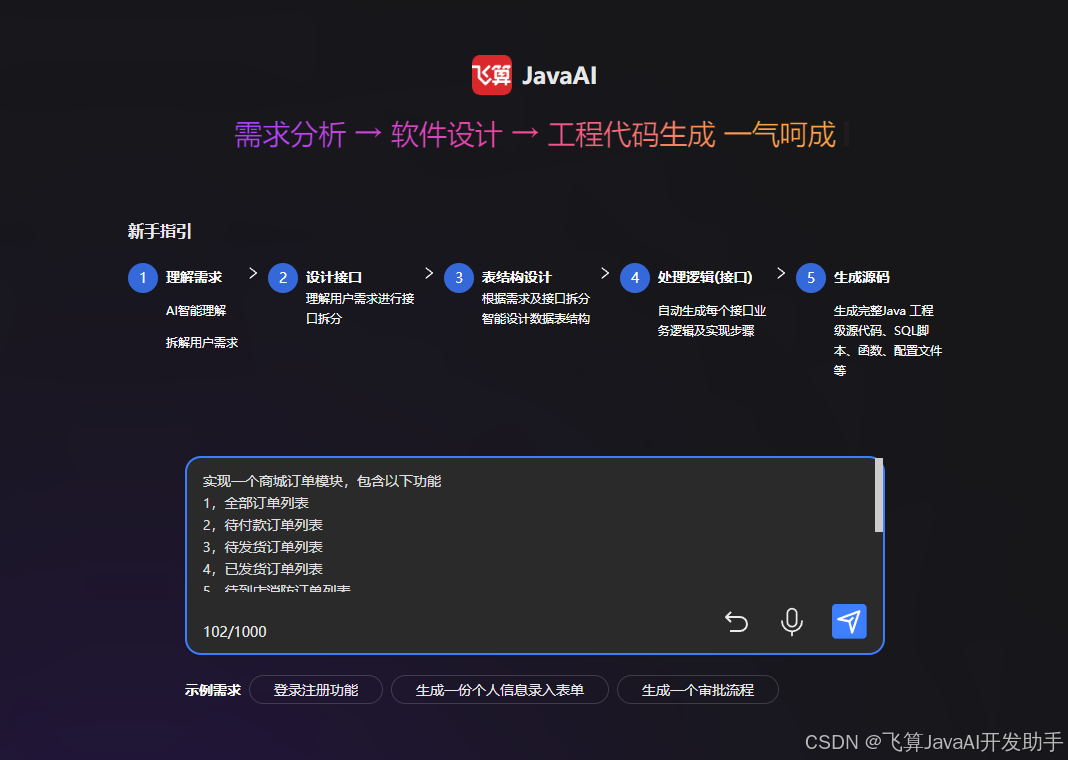The width and height of the screenshot is (1068, 760).
Task: Click the 理解用户需求进行接口拆分 description
Action: (x=360, y=308)
